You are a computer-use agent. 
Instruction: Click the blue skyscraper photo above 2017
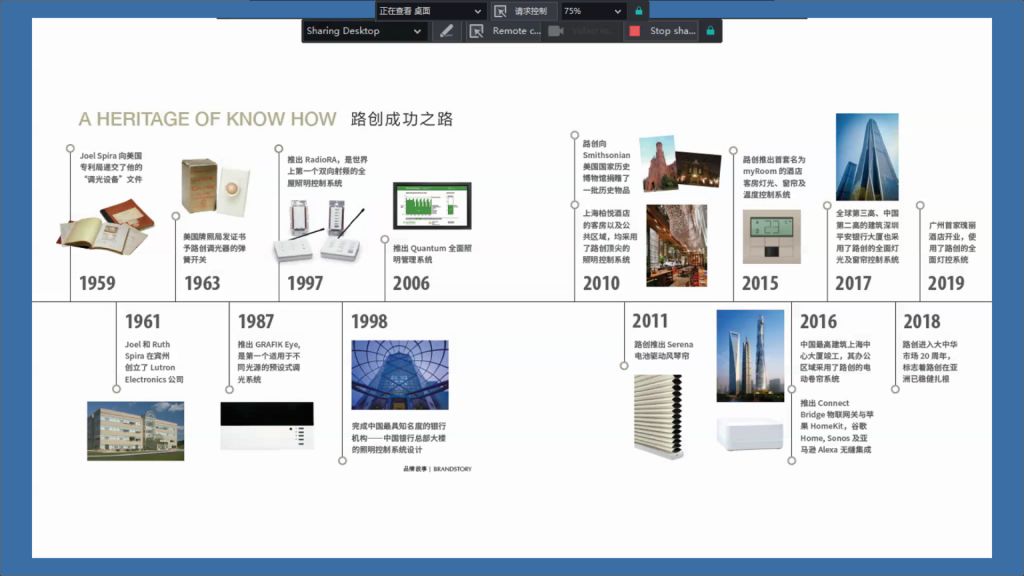[867, 157]
